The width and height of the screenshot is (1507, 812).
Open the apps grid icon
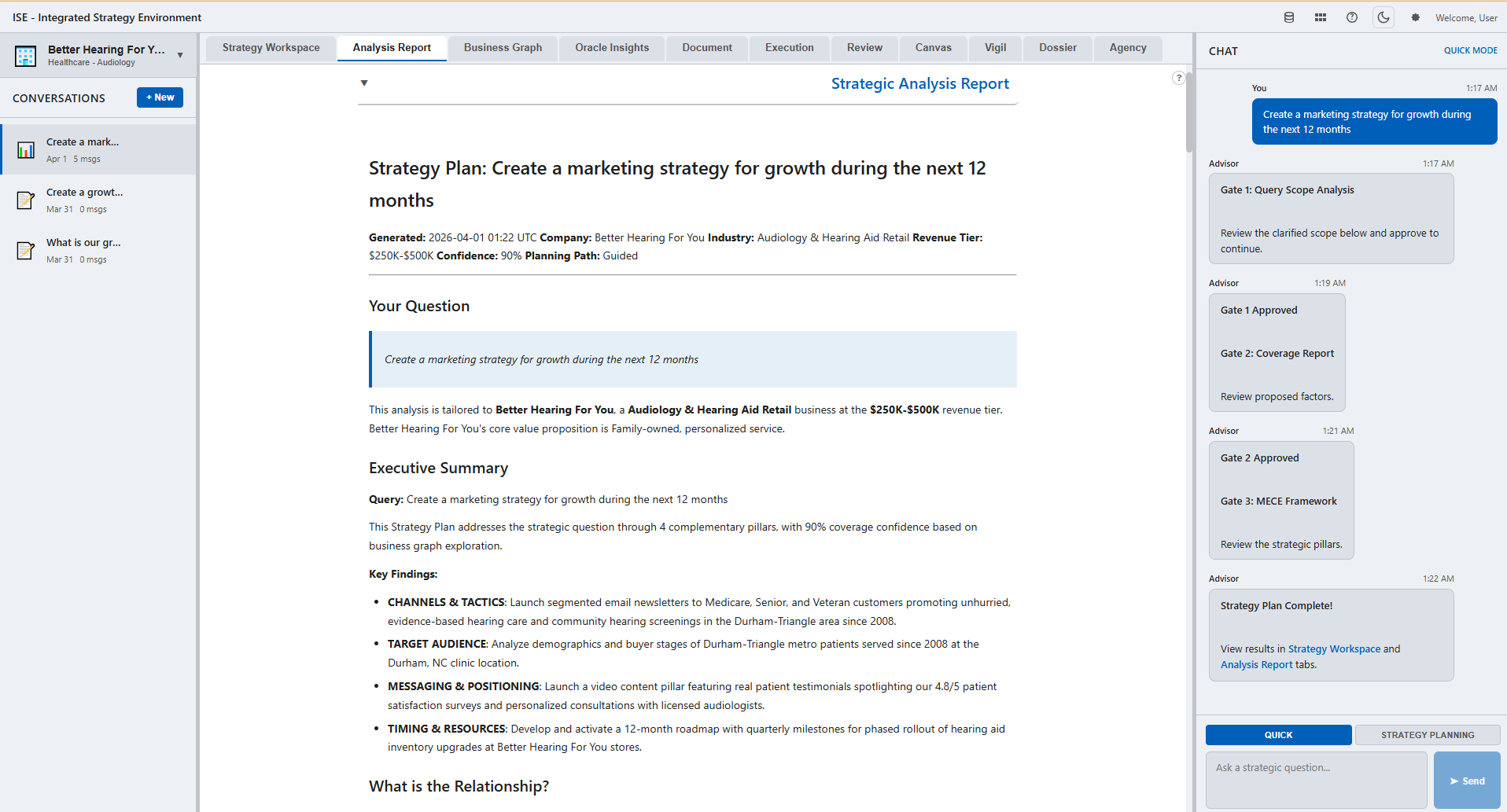pos(1321,17)
